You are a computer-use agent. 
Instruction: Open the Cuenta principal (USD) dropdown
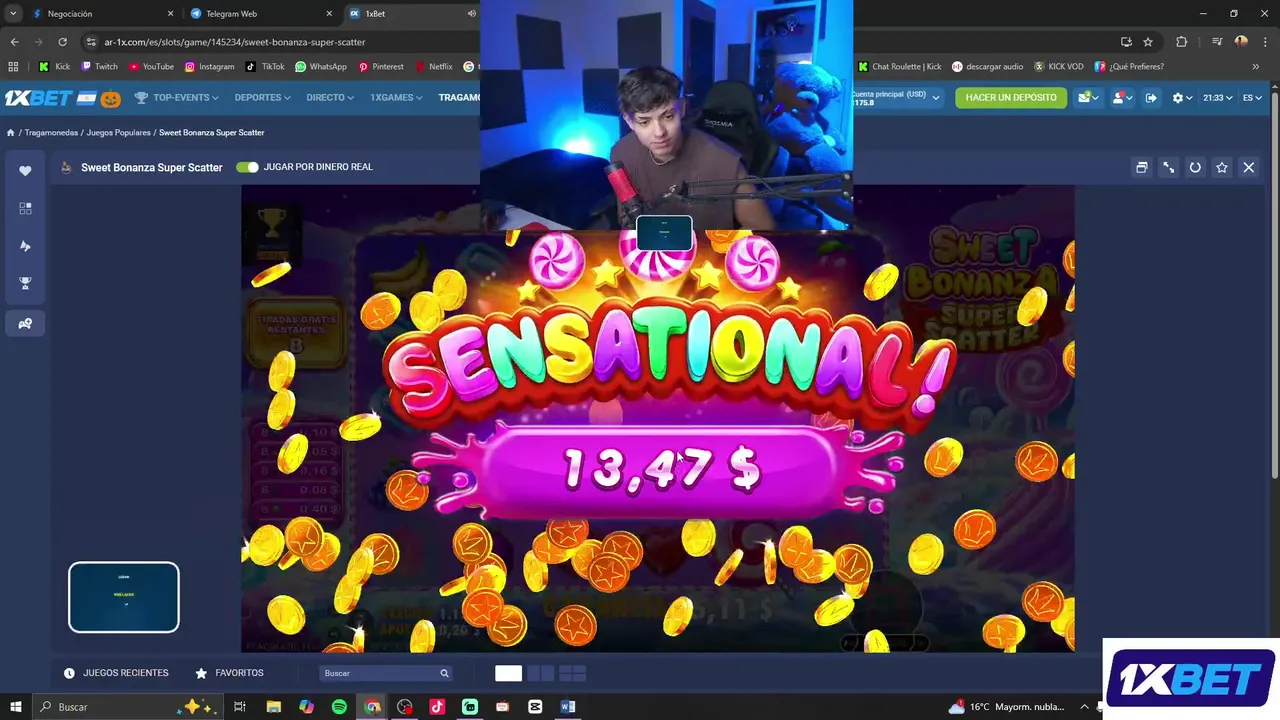[x=895, y=98]
